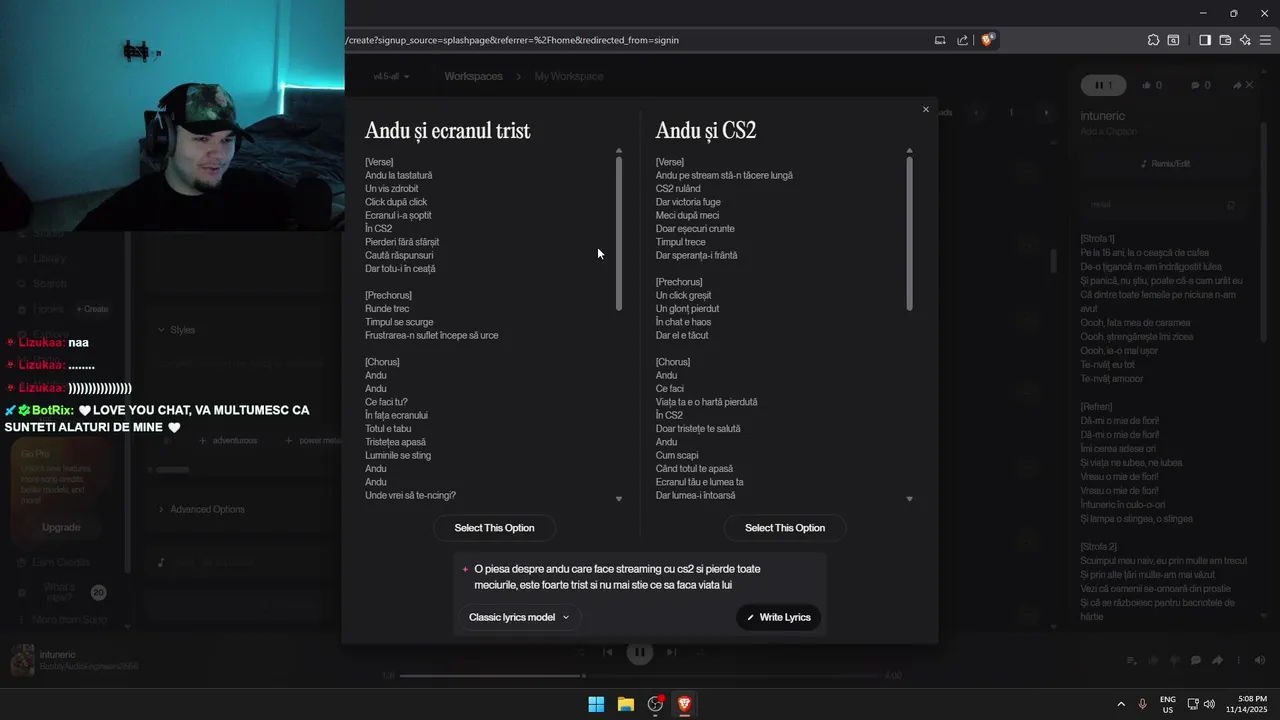This screenshot has height=720, width=1280.
Task: Close the lyrics options dialog
Action: pos(925,109)
